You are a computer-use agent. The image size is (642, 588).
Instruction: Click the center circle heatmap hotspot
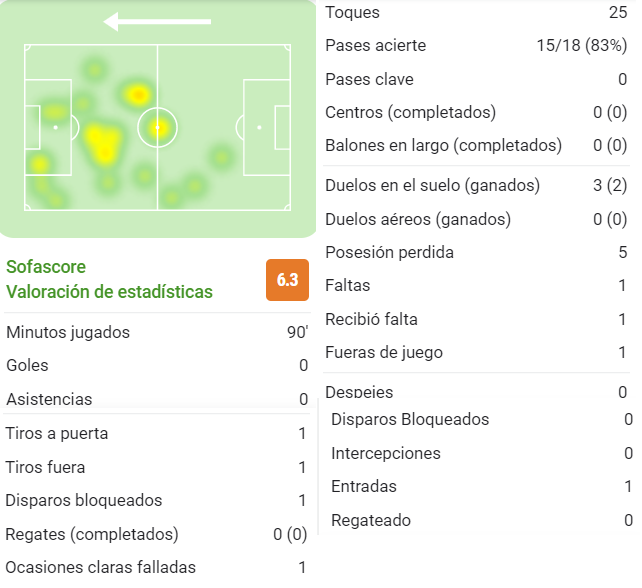point(158,128)
